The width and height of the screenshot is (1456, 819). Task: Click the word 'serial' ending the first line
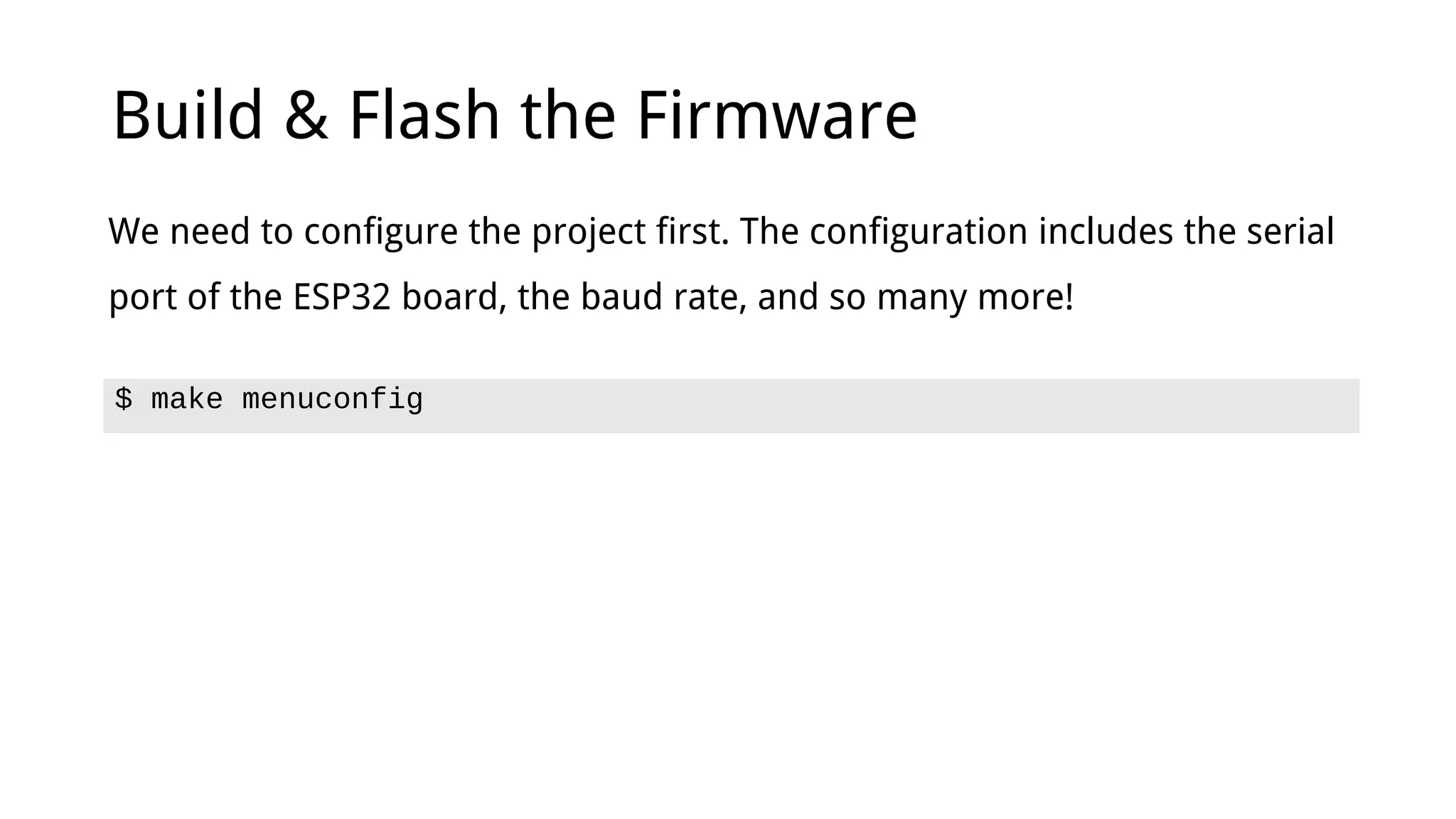tap(1290, 232)
